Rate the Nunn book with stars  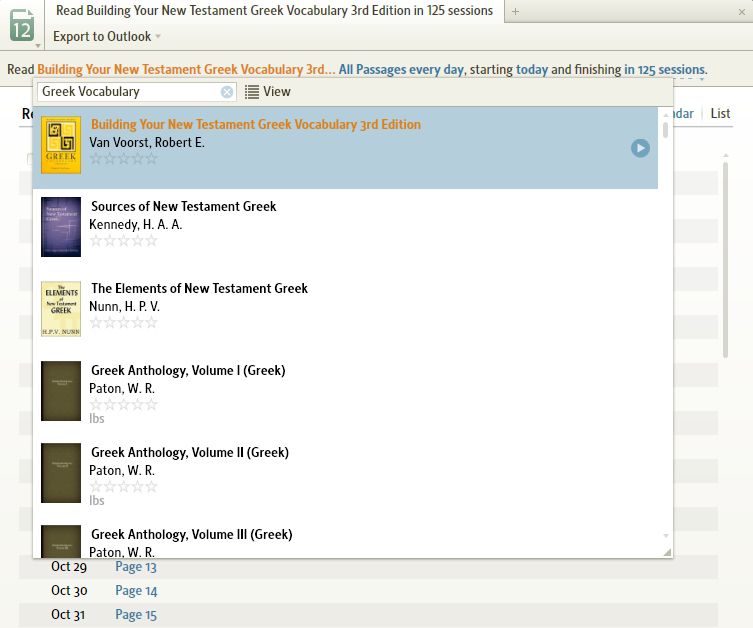pyautogui.click(x=123, y=322)
